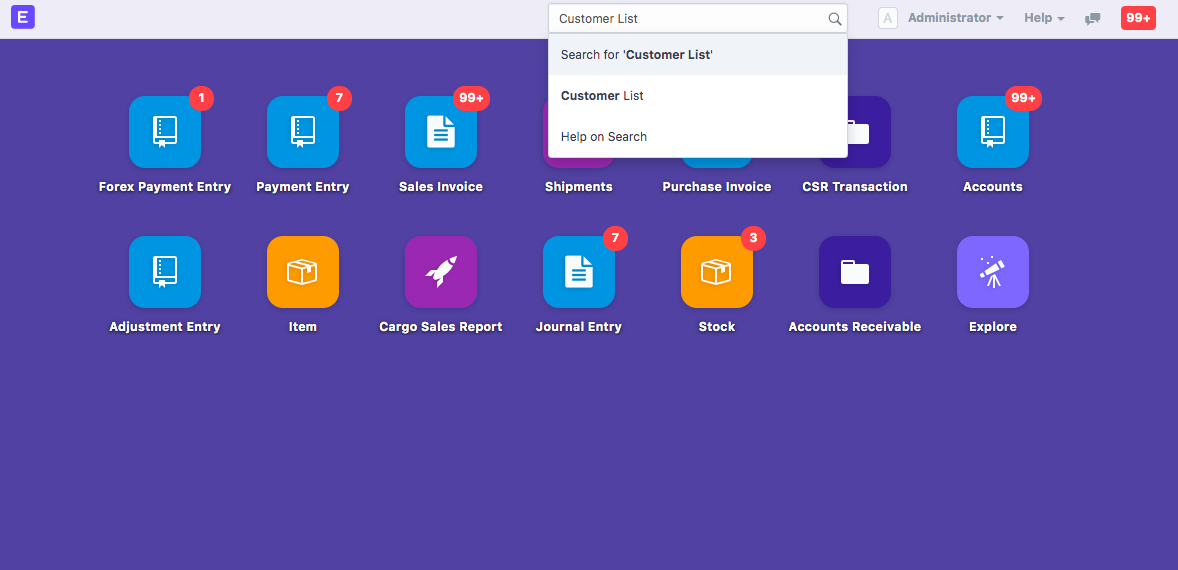This screenshot has width=1178, height=570.
Task: Click the Stock label text
Action: [x=717, y=327]
